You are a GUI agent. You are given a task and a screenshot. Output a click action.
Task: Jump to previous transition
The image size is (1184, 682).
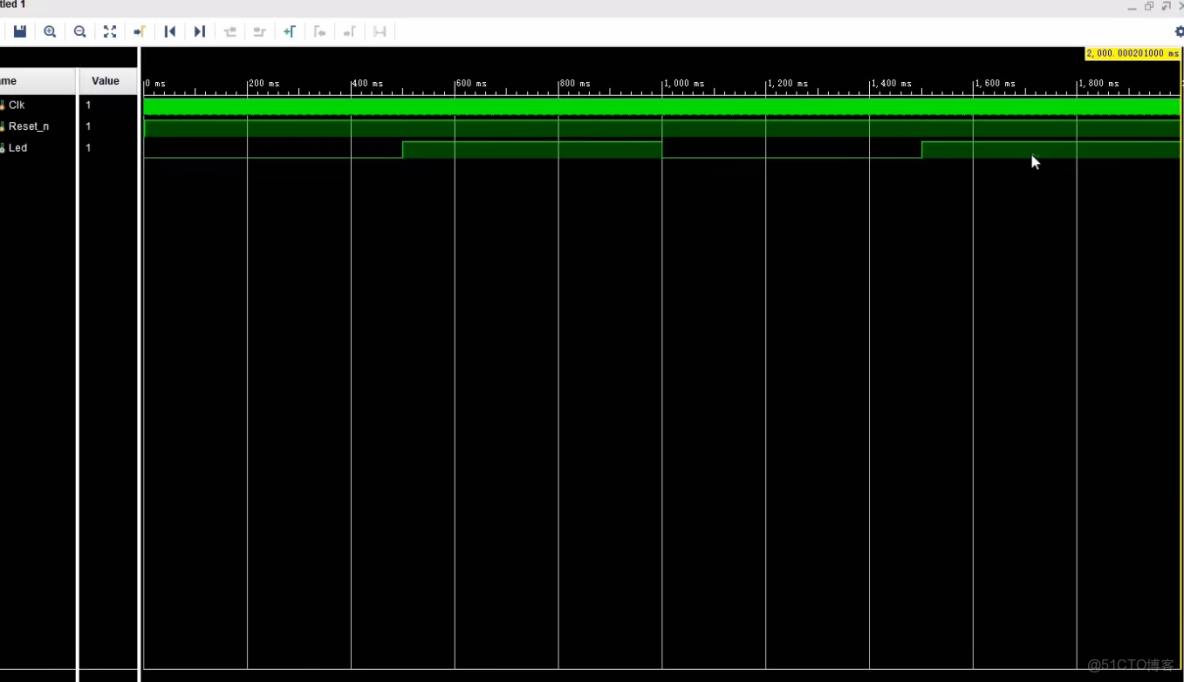pyautogui.click(x=169, y=31)
